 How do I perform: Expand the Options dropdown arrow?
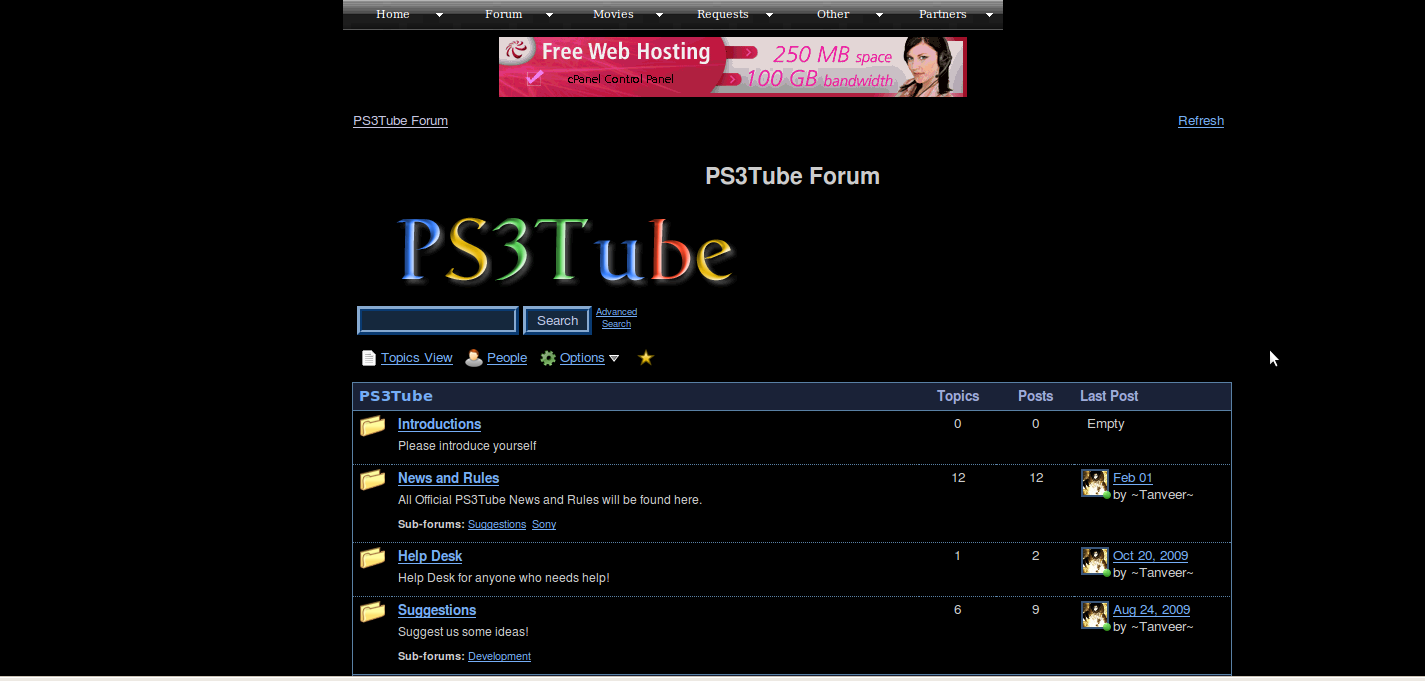pos(614,359)
